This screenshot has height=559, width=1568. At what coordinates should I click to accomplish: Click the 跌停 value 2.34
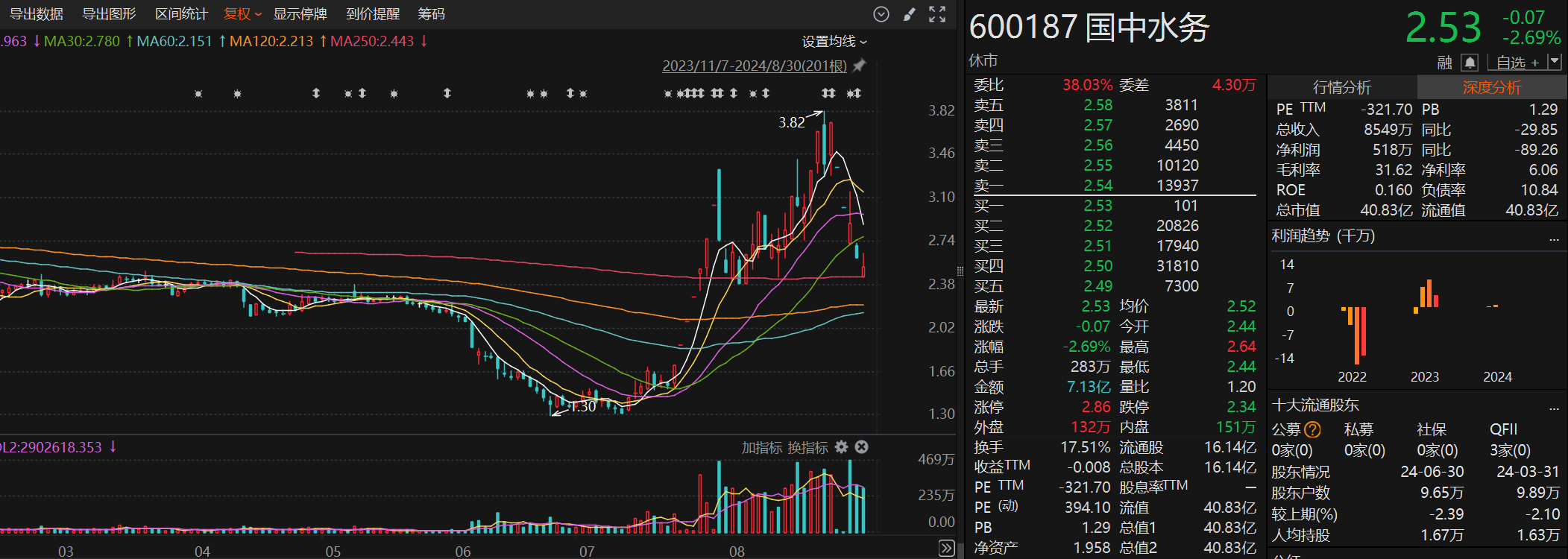1241,407
